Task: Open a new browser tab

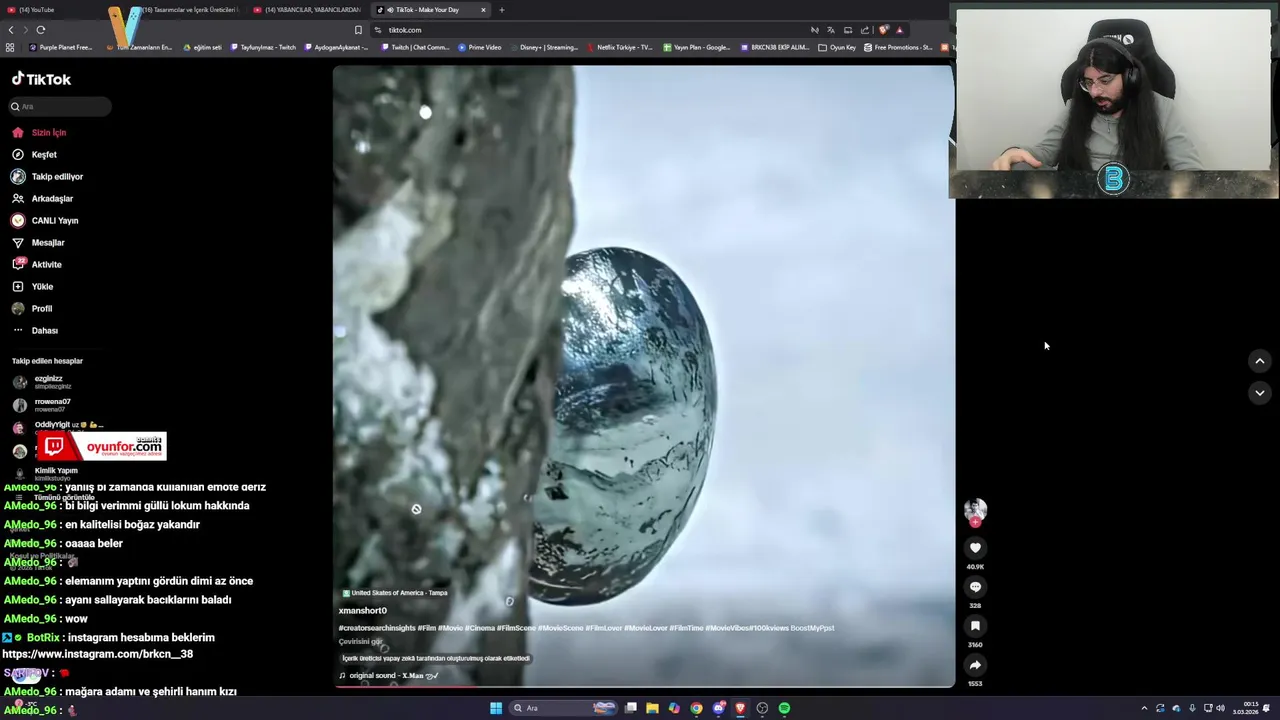Action: pos(502,10)
